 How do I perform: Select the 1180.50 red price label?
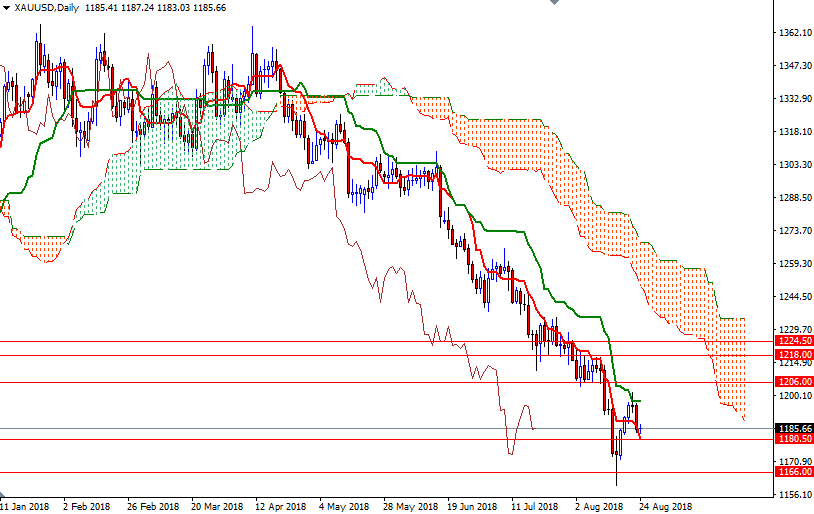click(795, 439)
